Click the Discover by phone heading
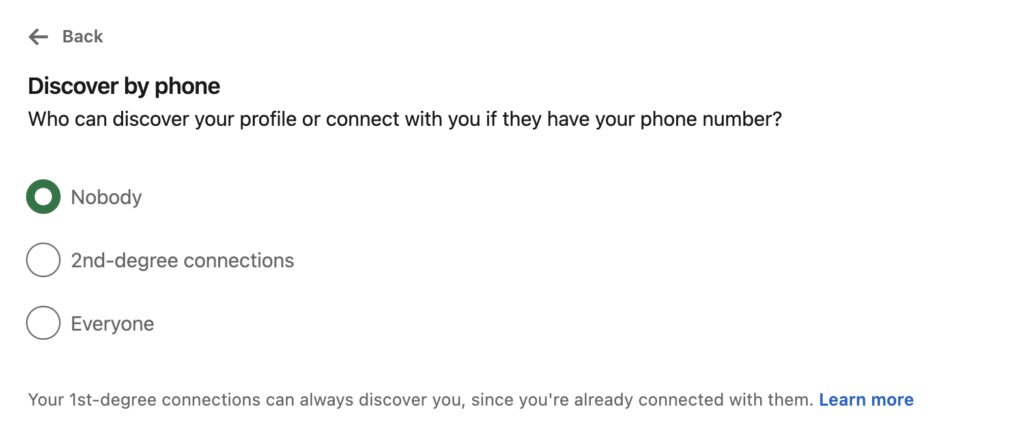This screenshot has height=433, width=1024. coord(124,86)
